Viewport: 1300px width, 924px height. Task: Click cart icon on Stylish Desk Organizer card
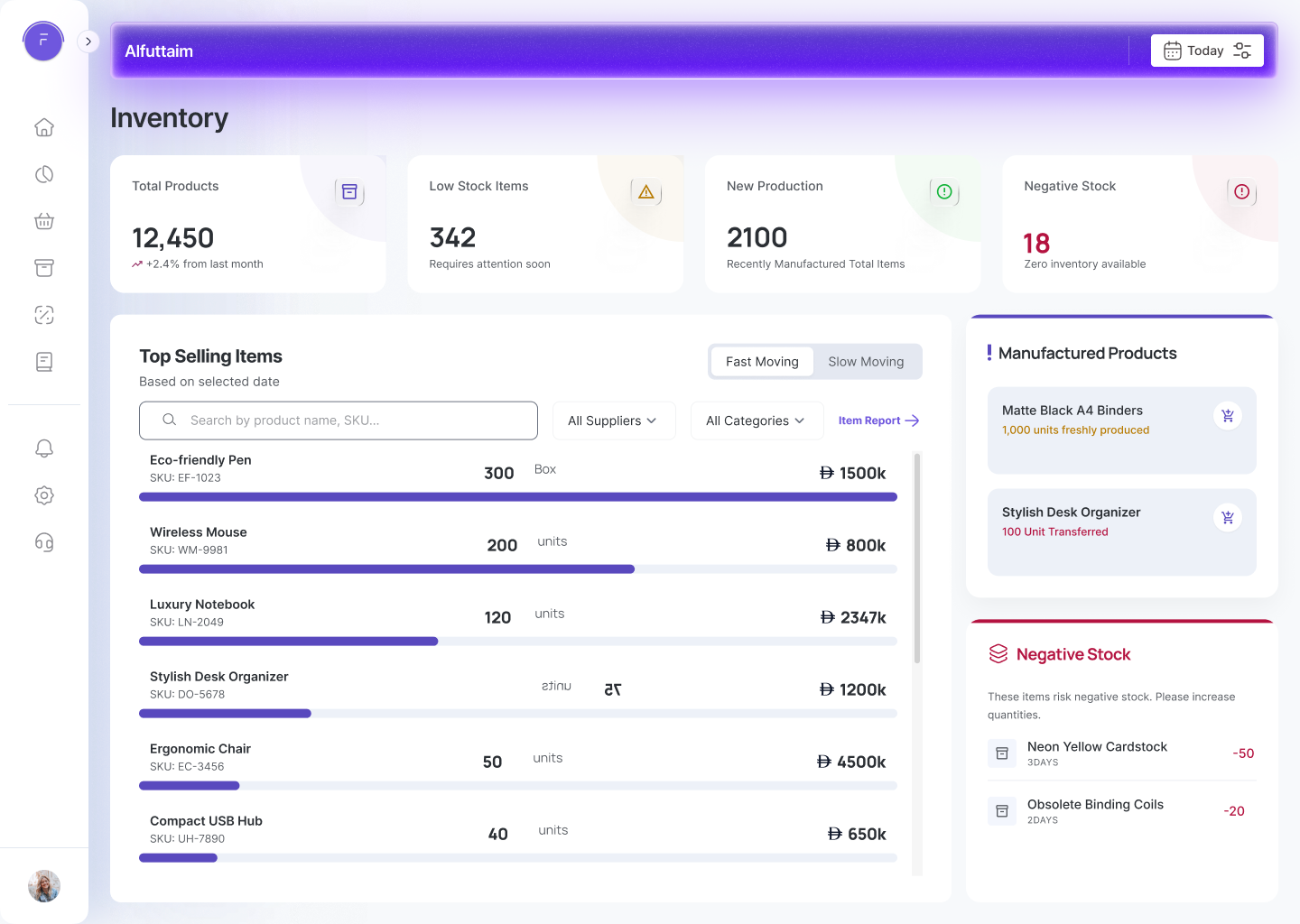pos(1228,518)
